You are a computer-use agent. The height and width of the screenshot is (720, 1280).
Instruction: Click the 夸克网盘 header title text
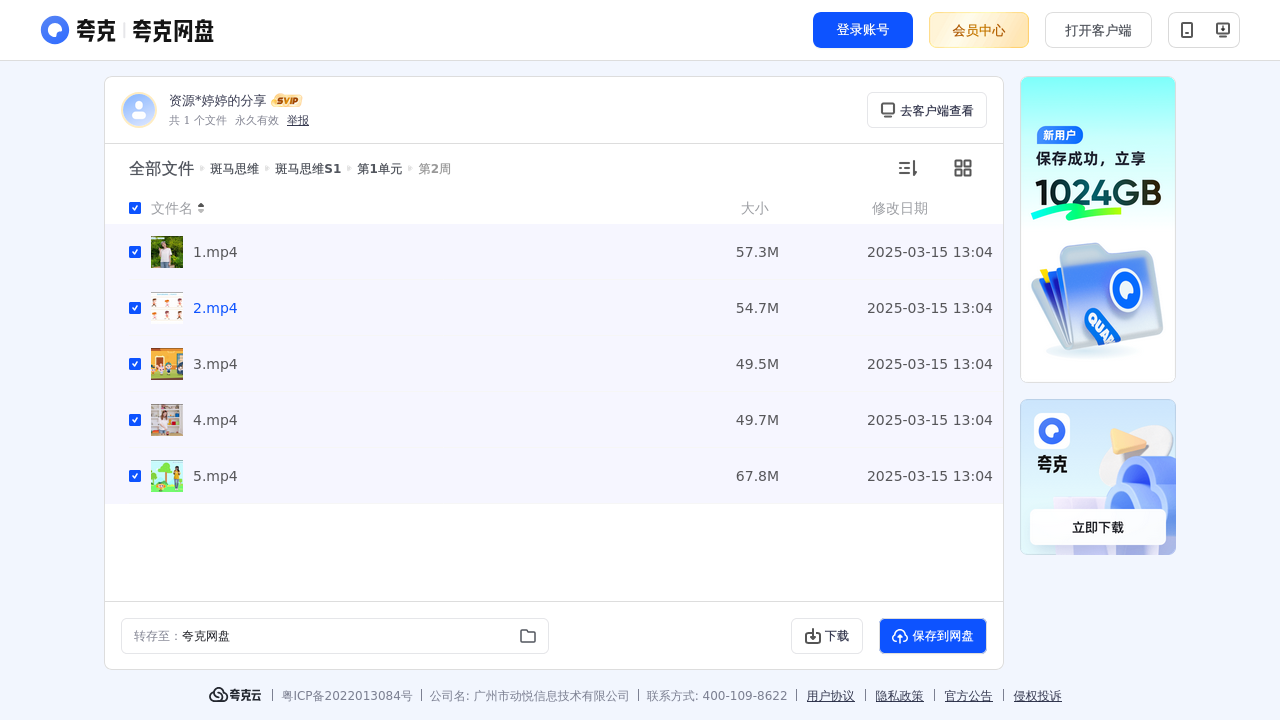coord(173,31)
